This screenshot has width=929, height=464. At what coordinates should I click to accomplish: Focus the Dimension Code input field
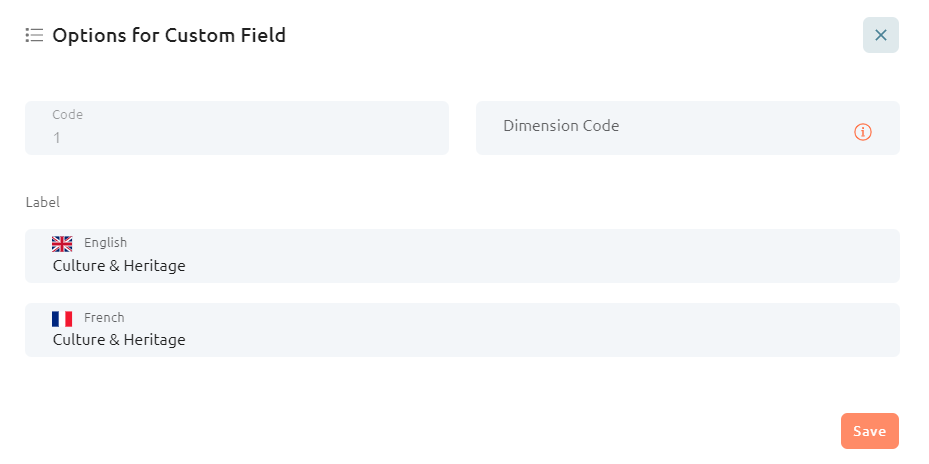[687, 128]
